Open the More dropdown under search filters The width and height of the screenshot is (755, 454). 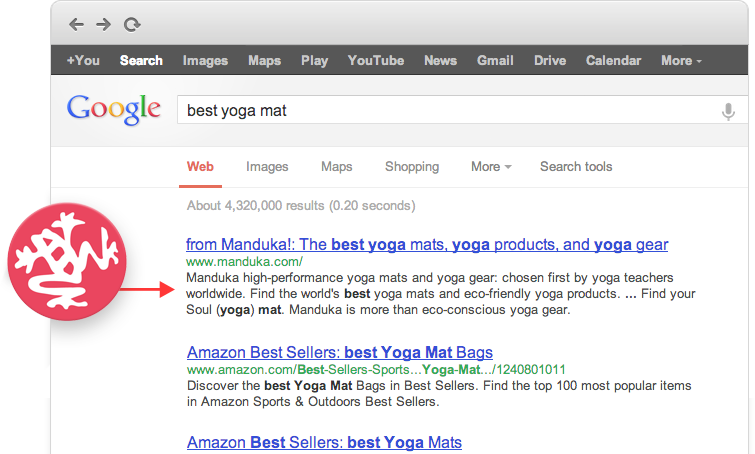click(491, 167)
